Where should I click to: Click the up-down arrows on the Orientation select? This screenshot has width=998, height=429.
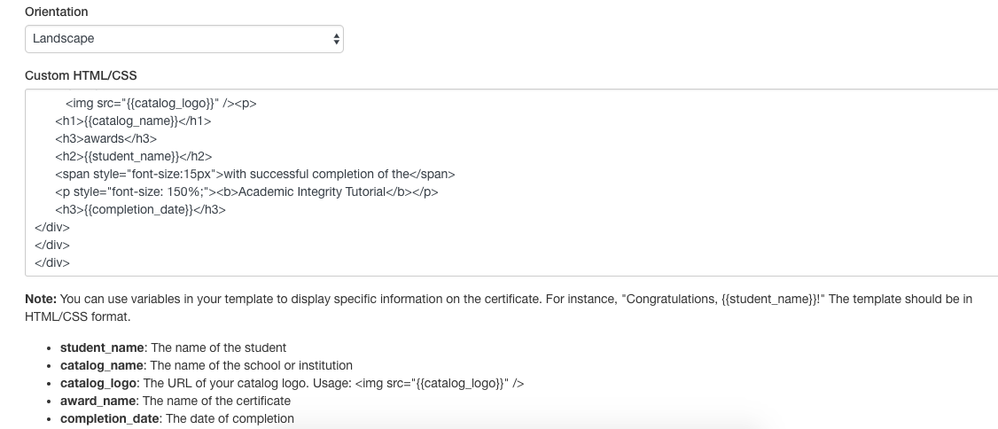[335, 39]
